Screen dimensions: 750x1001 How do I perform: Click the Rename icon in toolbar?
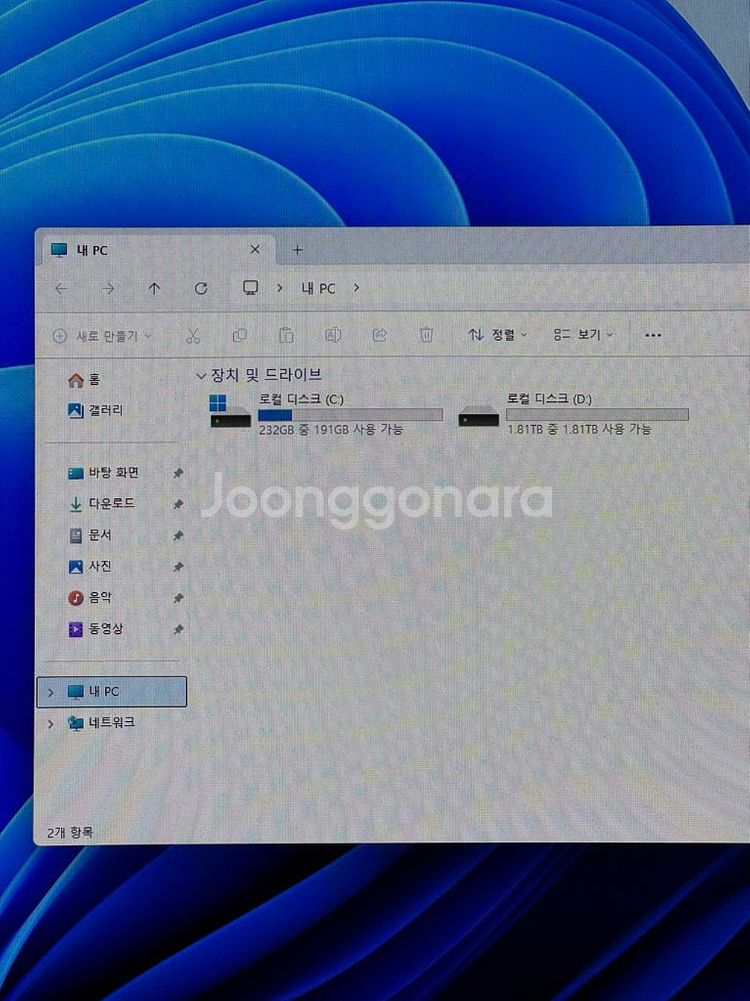333,335
